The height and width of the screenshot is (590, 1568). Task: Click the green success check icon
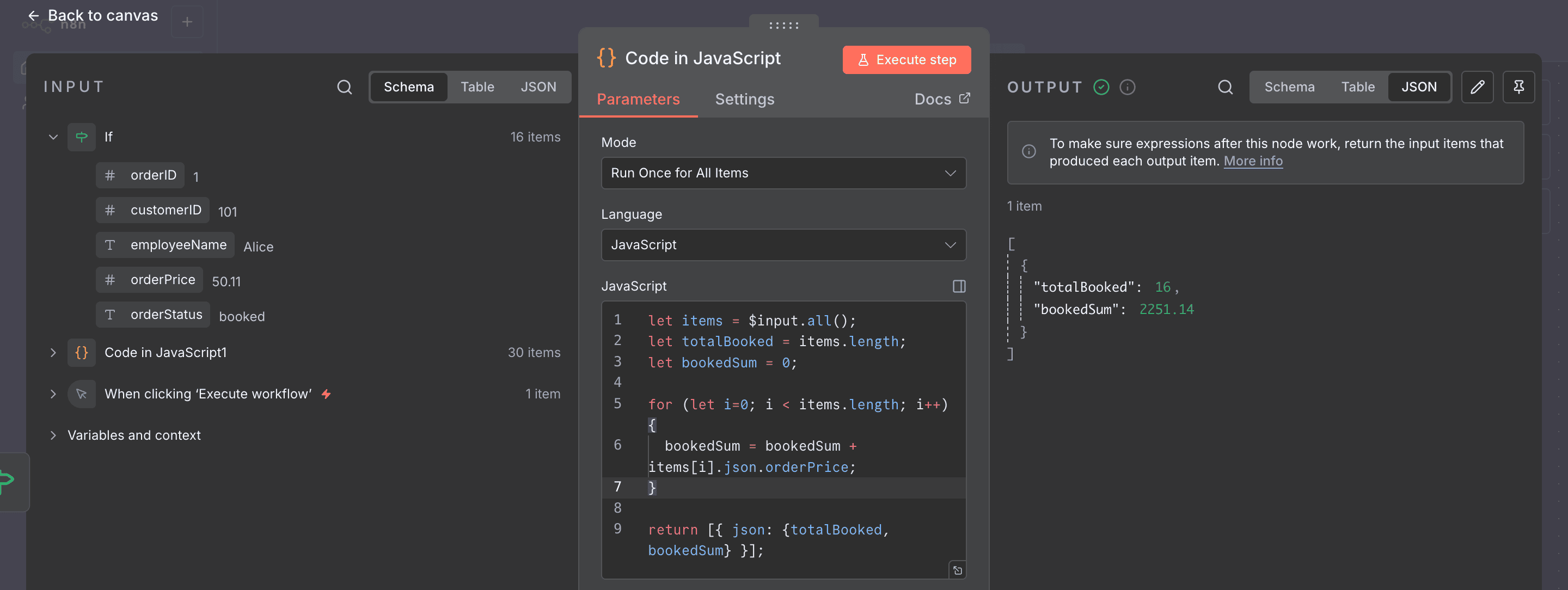pyautogui.click(x=1101, y=87)
